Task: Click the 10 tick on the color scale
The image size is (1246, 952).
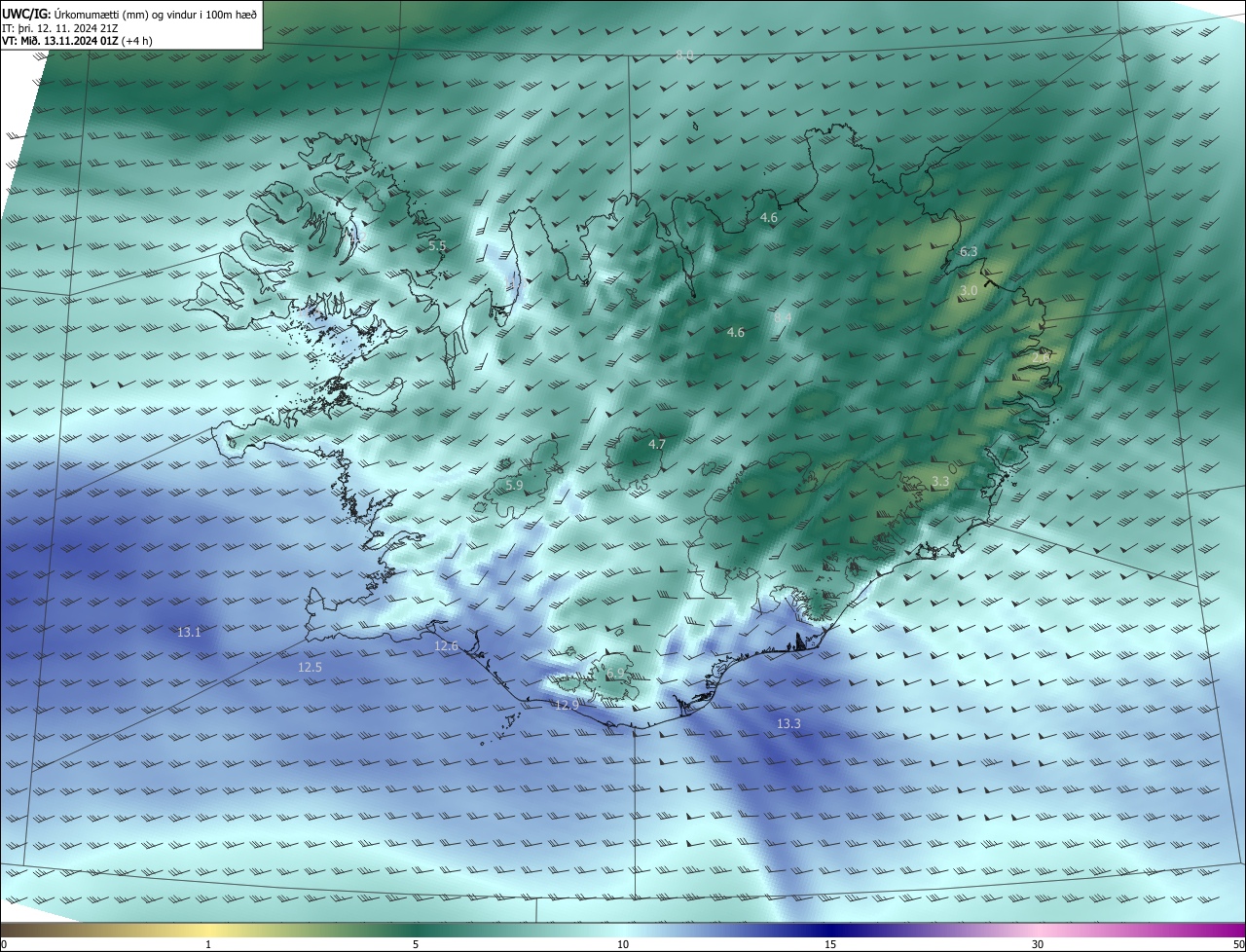Action: [623, 944]
